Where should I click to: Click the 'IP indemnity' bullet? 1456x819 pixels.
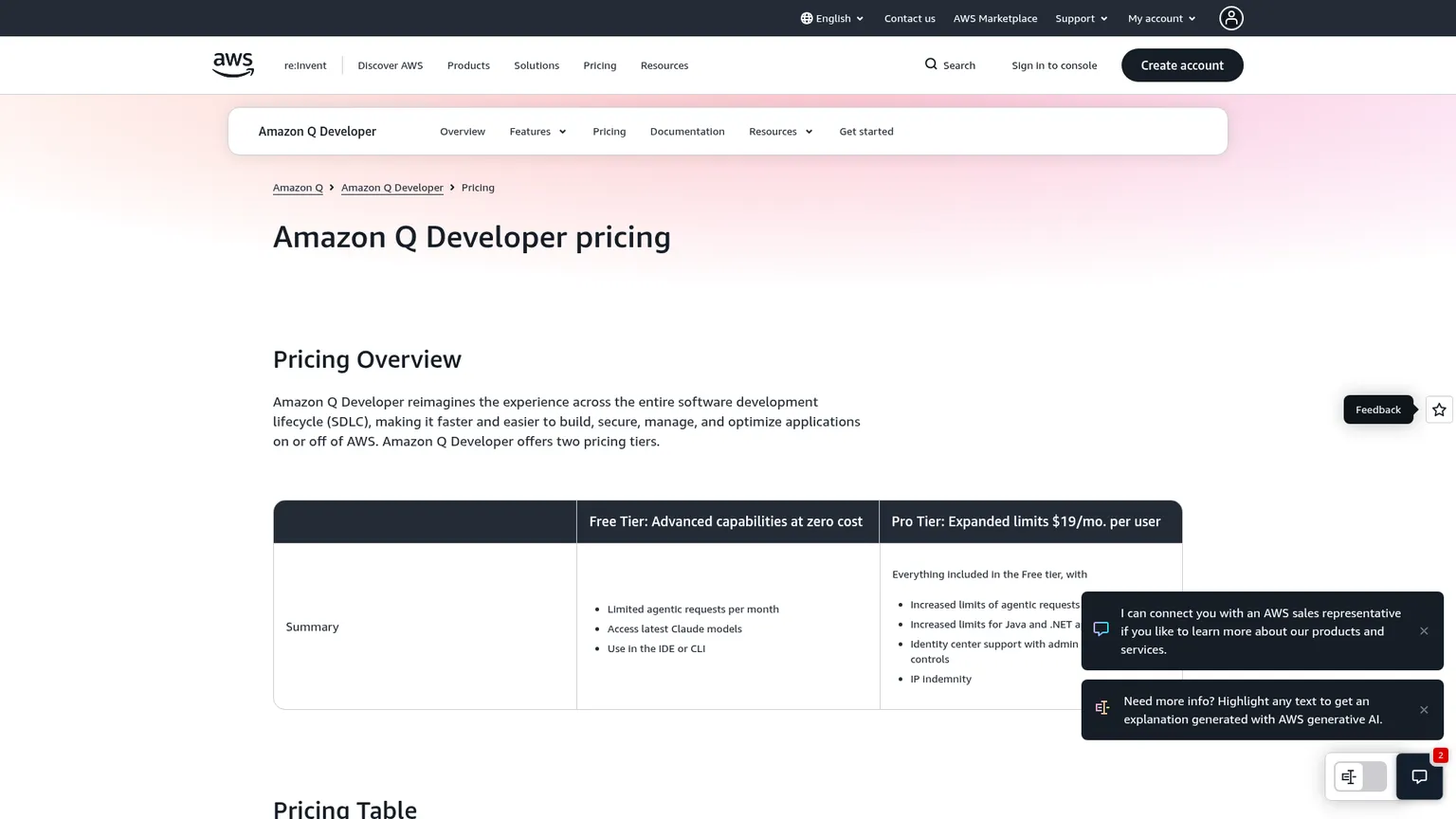(x=940, y=679)
